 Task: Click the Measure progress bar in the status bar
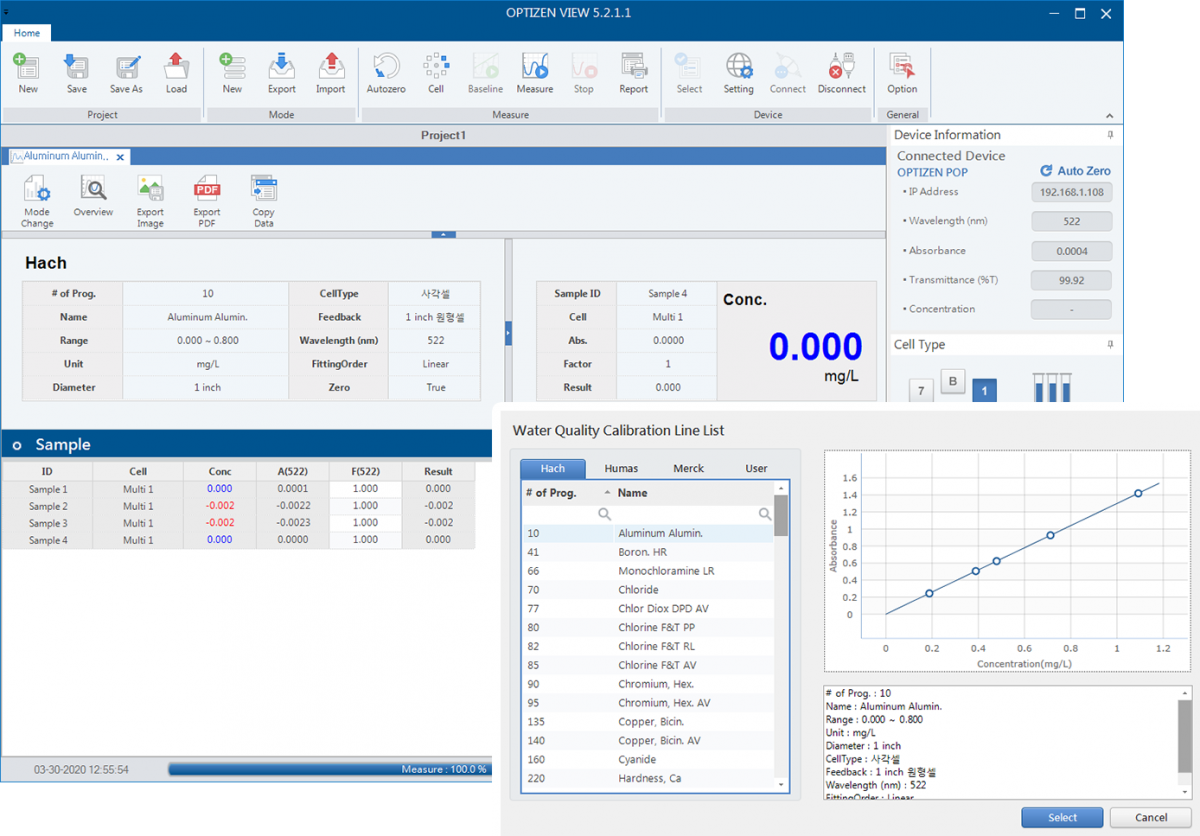click(x=329, y=769)
